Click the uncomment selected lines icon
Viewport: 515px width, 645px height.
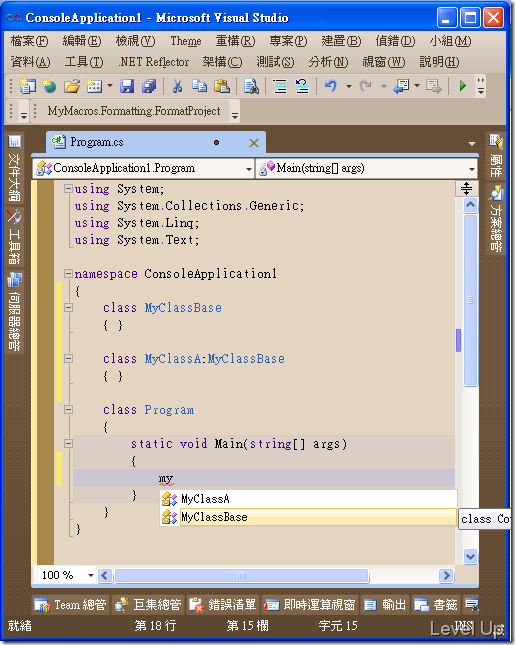coord(302,86)
